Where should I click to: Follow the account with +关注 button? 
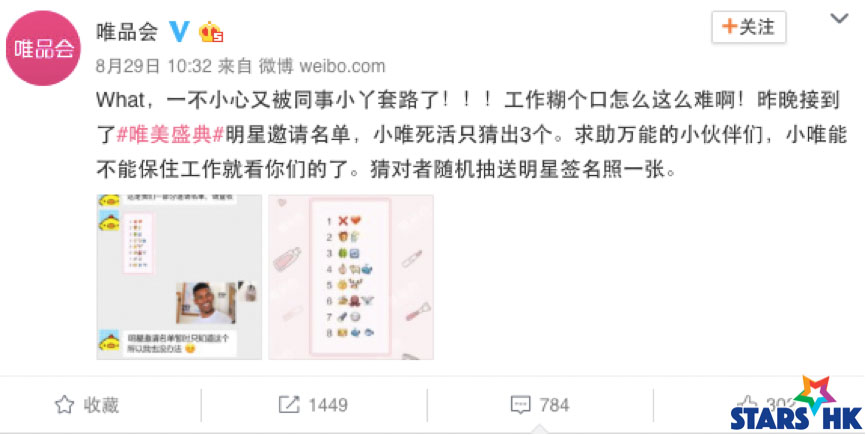coord(749,26)
